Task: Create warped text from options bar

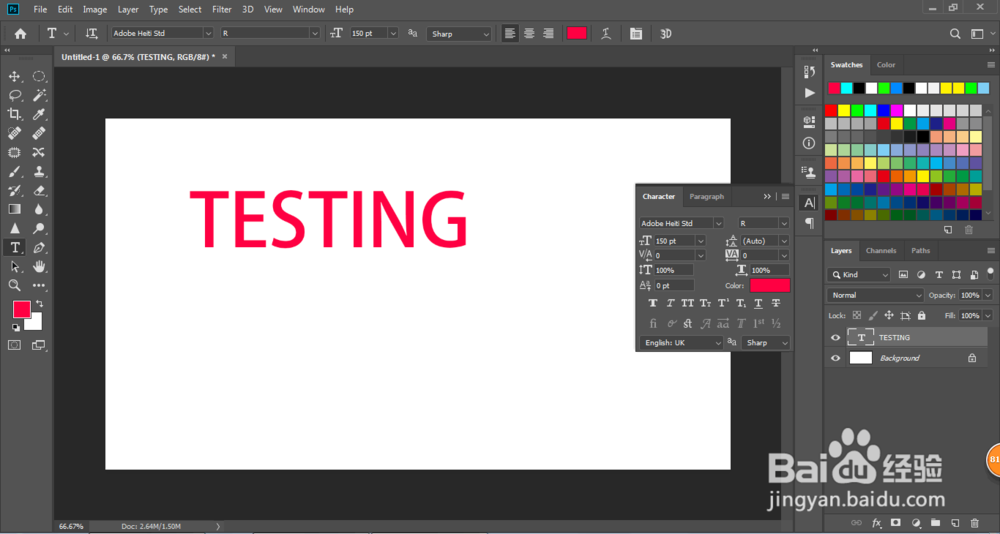Action: click(606, 34)
